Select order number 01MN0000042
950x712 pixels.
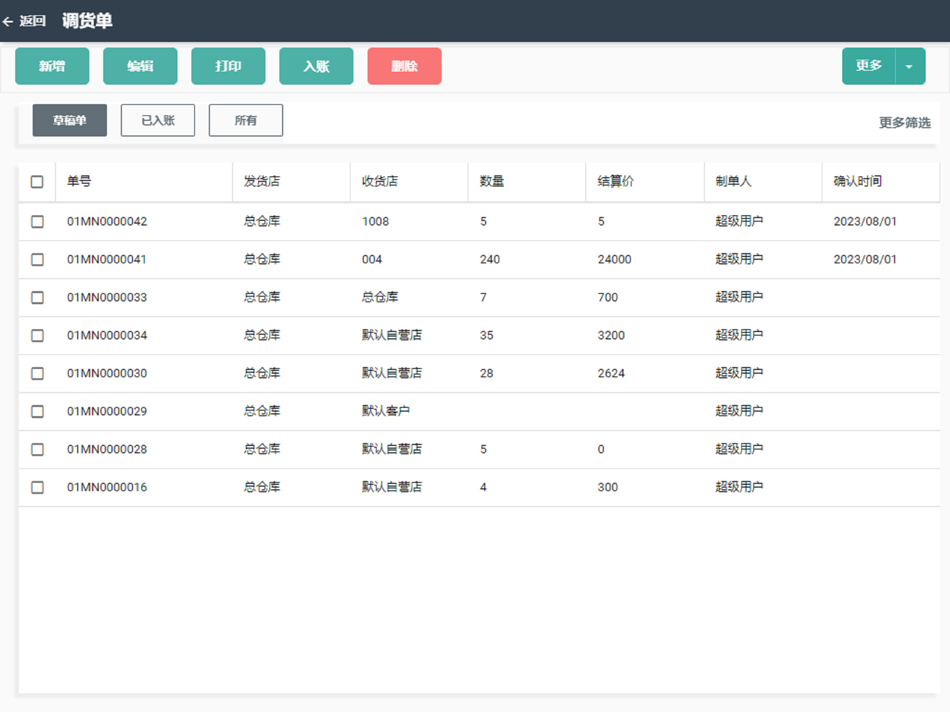pyautogui.click(x=107, y=221)
